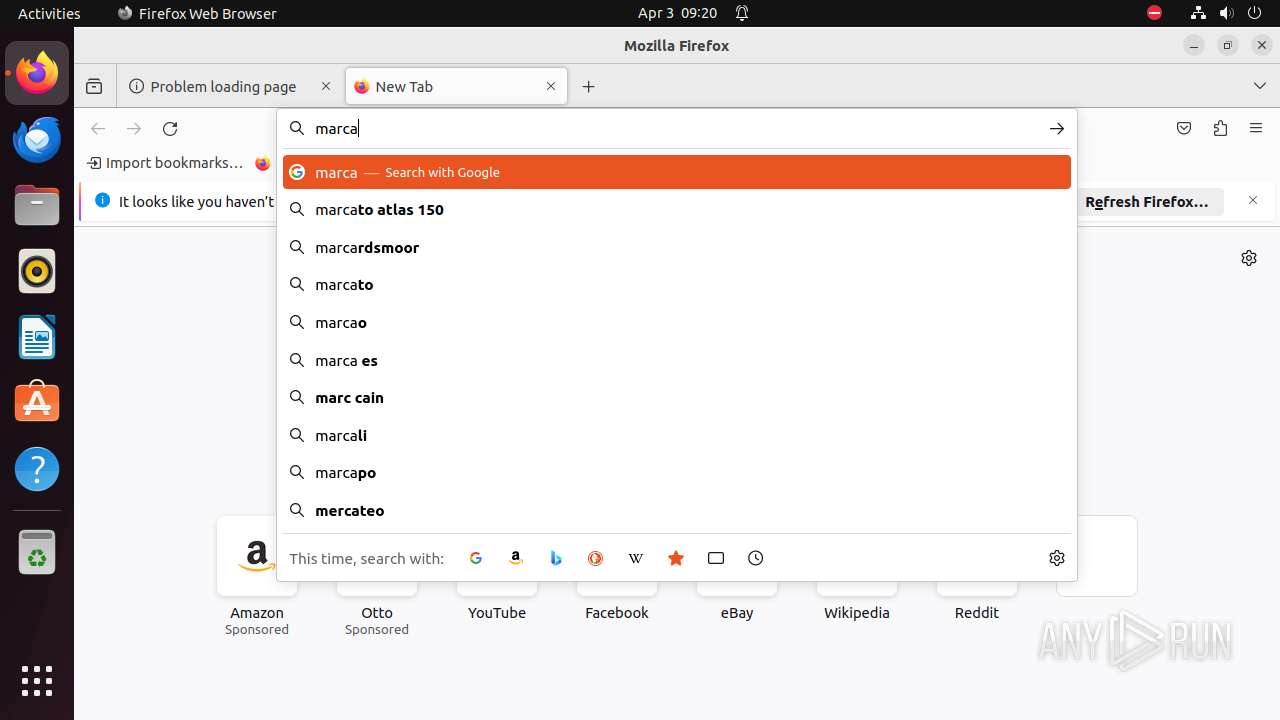This screenshot has width=1280, height=720.
Task: Open Save to Pocket icon
Action: click(1184, 128)
